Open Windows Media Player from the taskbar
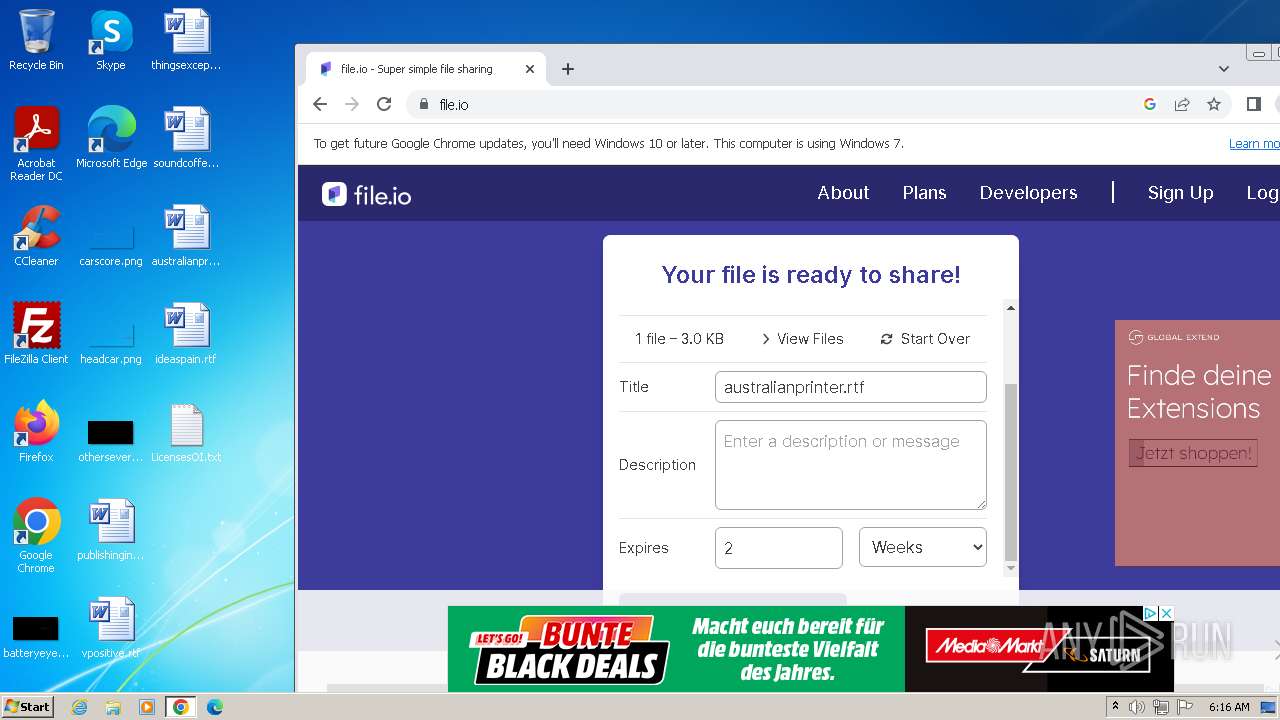The height and width of the screenshot is (720, 1280). pos(147,707)
